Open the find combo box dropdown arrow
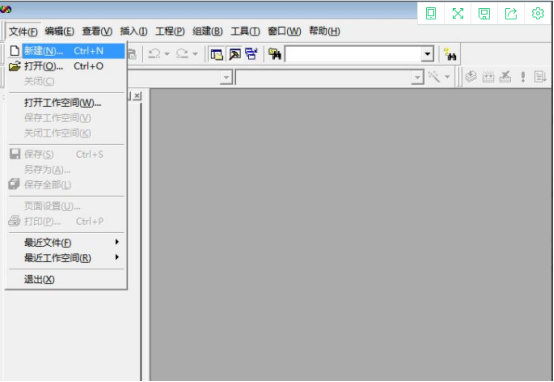Image resolution: width=554 pixels, height=382 pixels. click(428, 54)
